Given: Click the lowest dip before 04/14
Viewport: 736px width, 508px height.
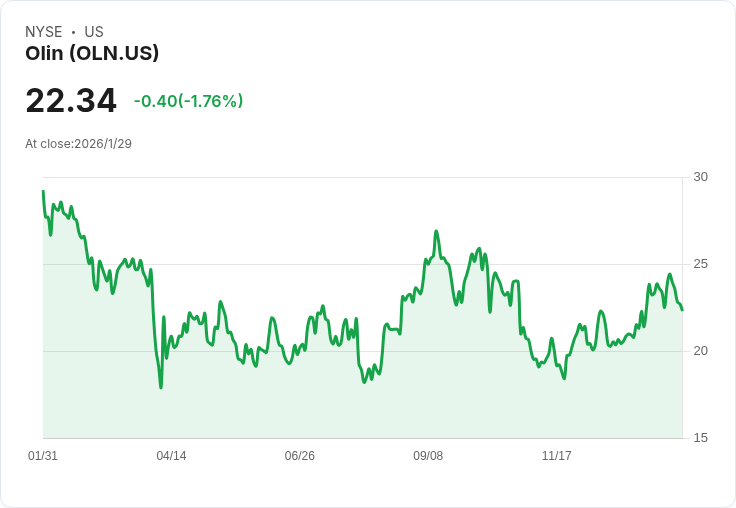Looking at the screenshot, I should coord(161,387).
